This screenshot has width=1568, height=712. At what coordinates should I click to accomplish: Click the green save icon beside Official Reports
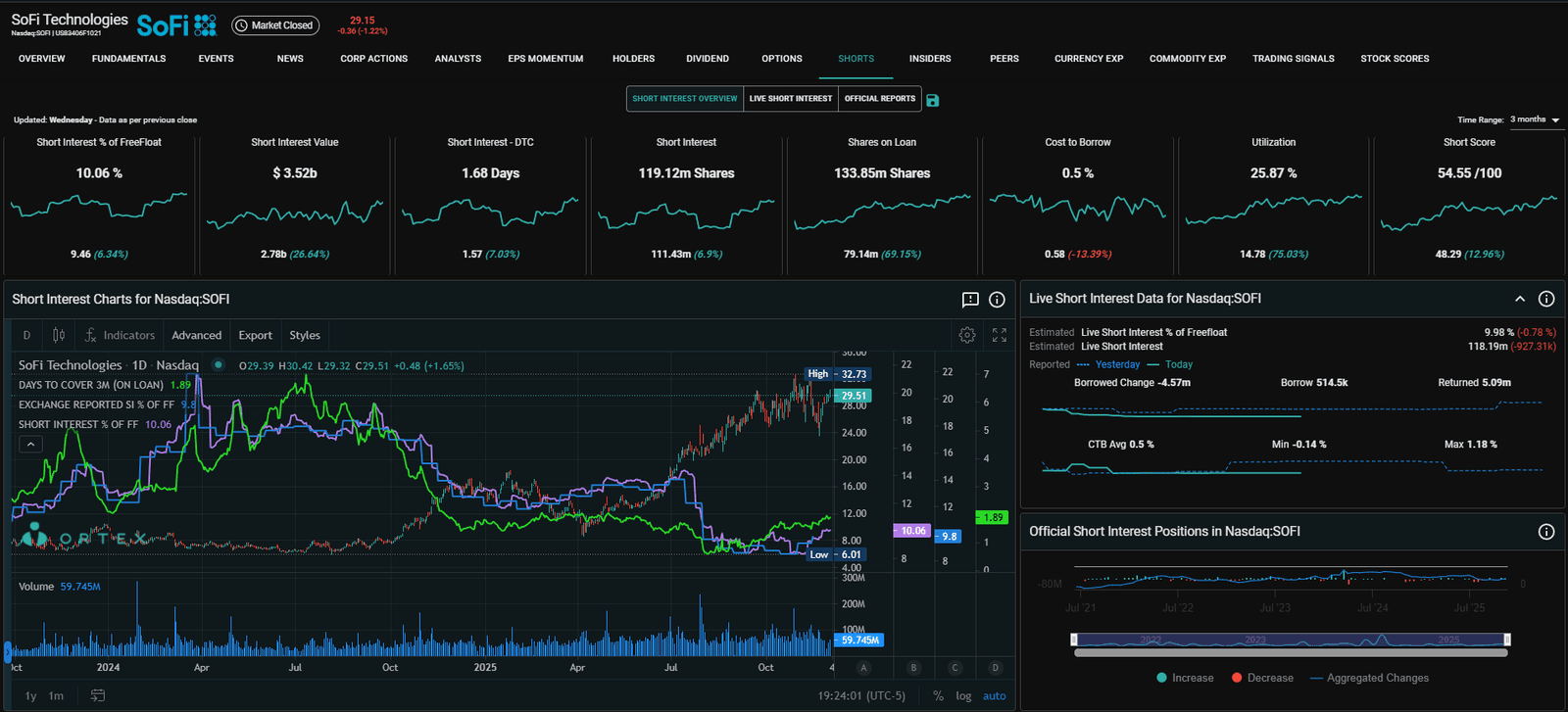[x=932, y=100]
